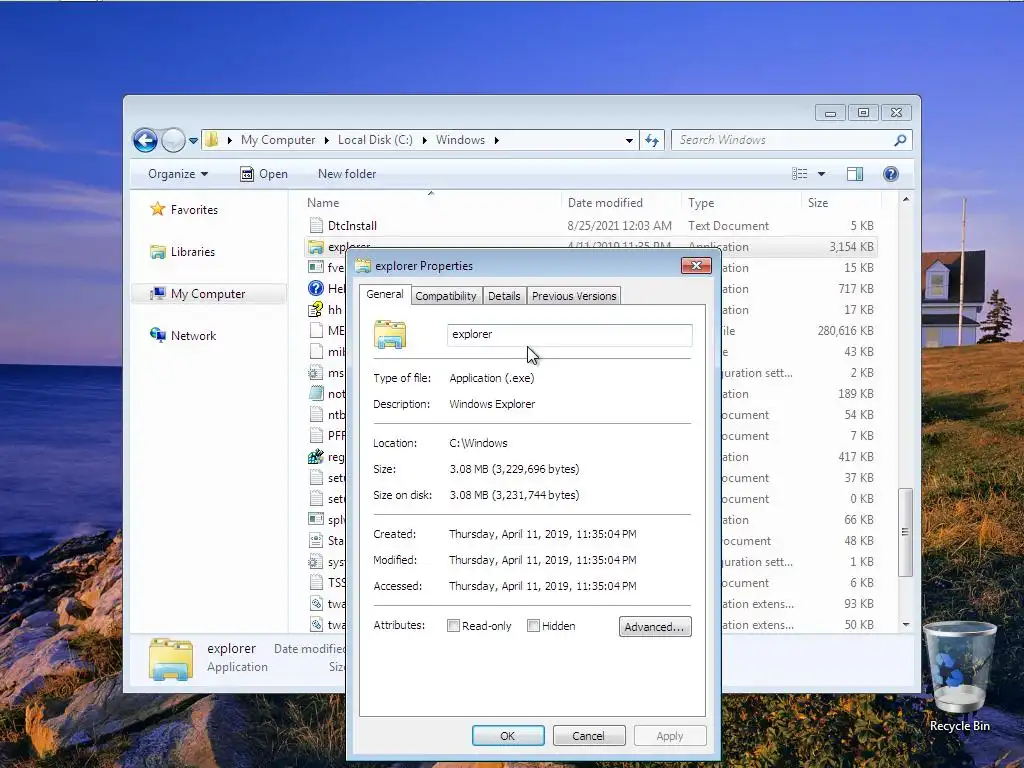Screen dimensions: 1024x768
Task: Select Libraries in the navigation pane
Action: pyautogui.click(x=193, y=251)
